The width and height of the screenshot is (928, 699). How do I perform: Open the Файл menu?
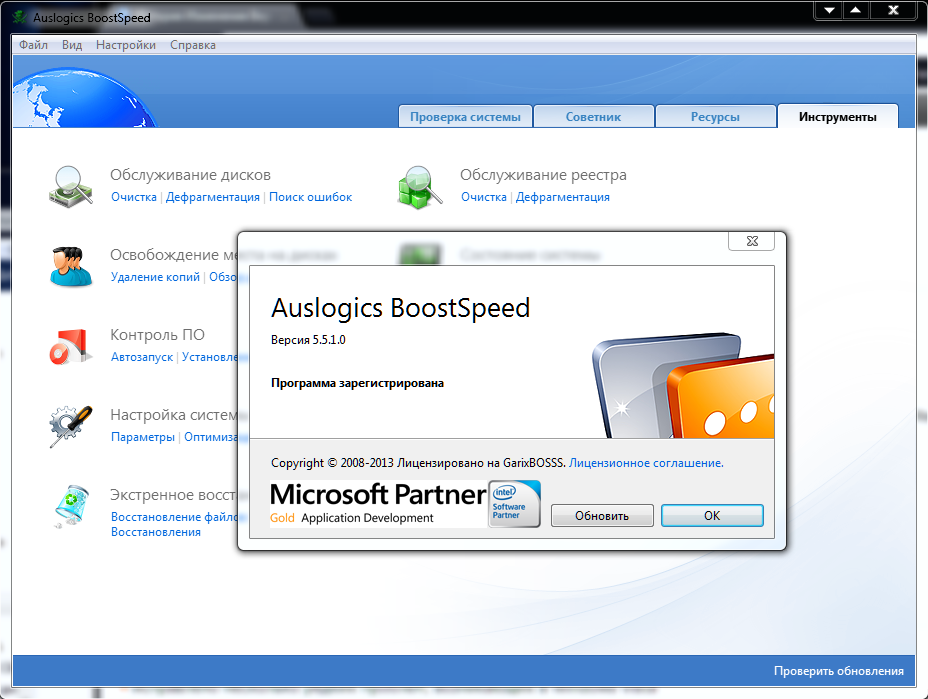coord(33,45)
